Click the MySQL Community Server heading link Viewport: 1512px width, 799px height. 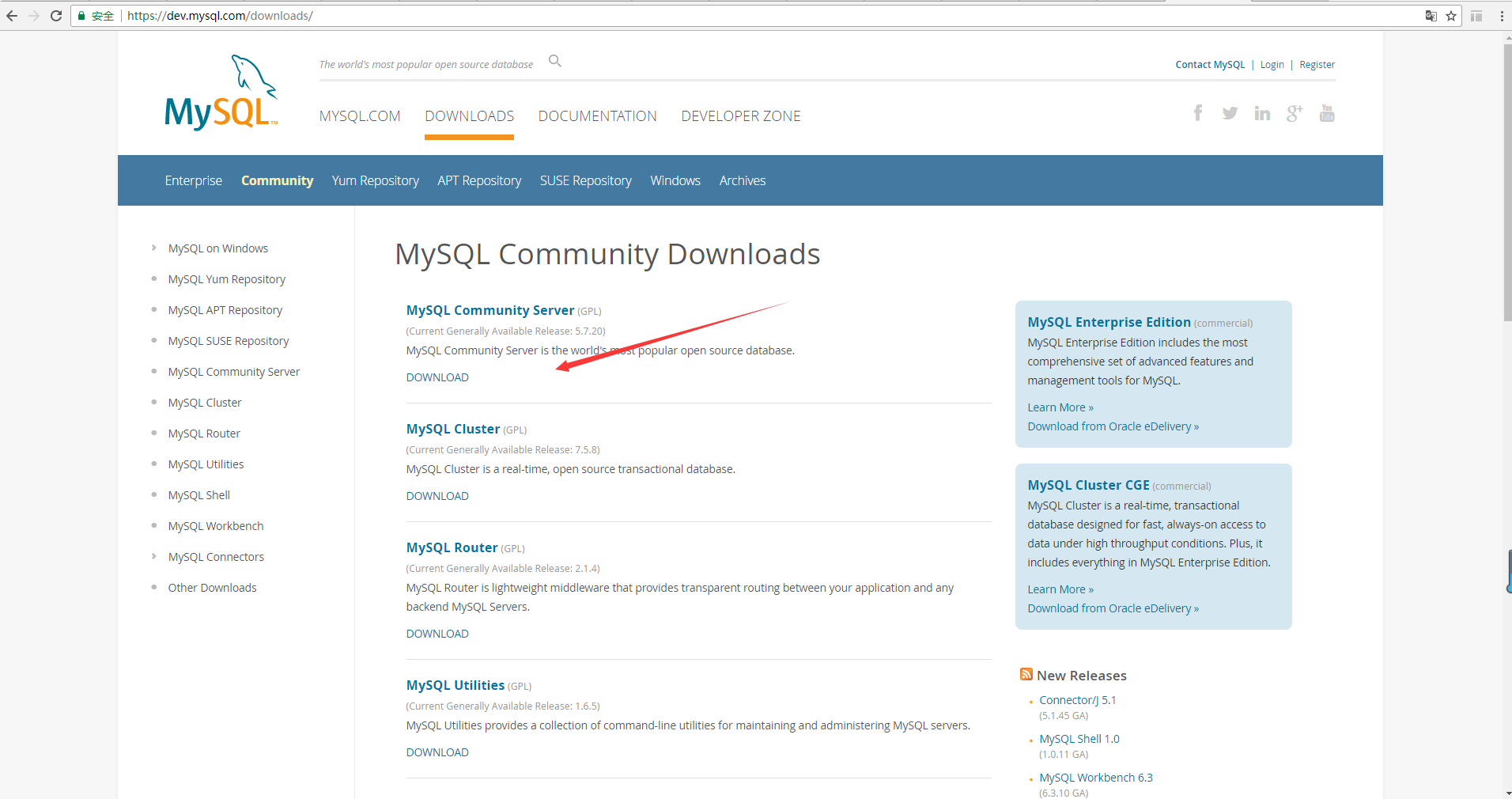coord(490,310)
